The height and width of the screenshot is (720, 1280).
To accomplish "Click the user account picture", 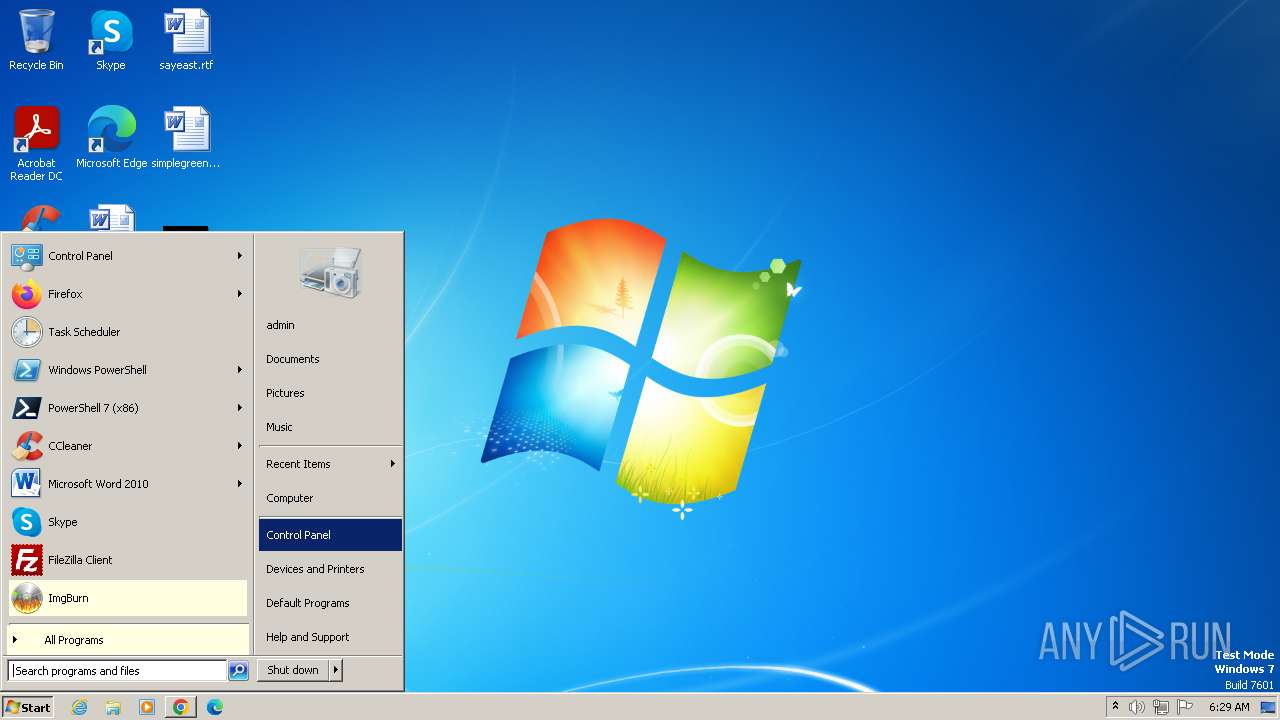I will (x=330, y=272).
